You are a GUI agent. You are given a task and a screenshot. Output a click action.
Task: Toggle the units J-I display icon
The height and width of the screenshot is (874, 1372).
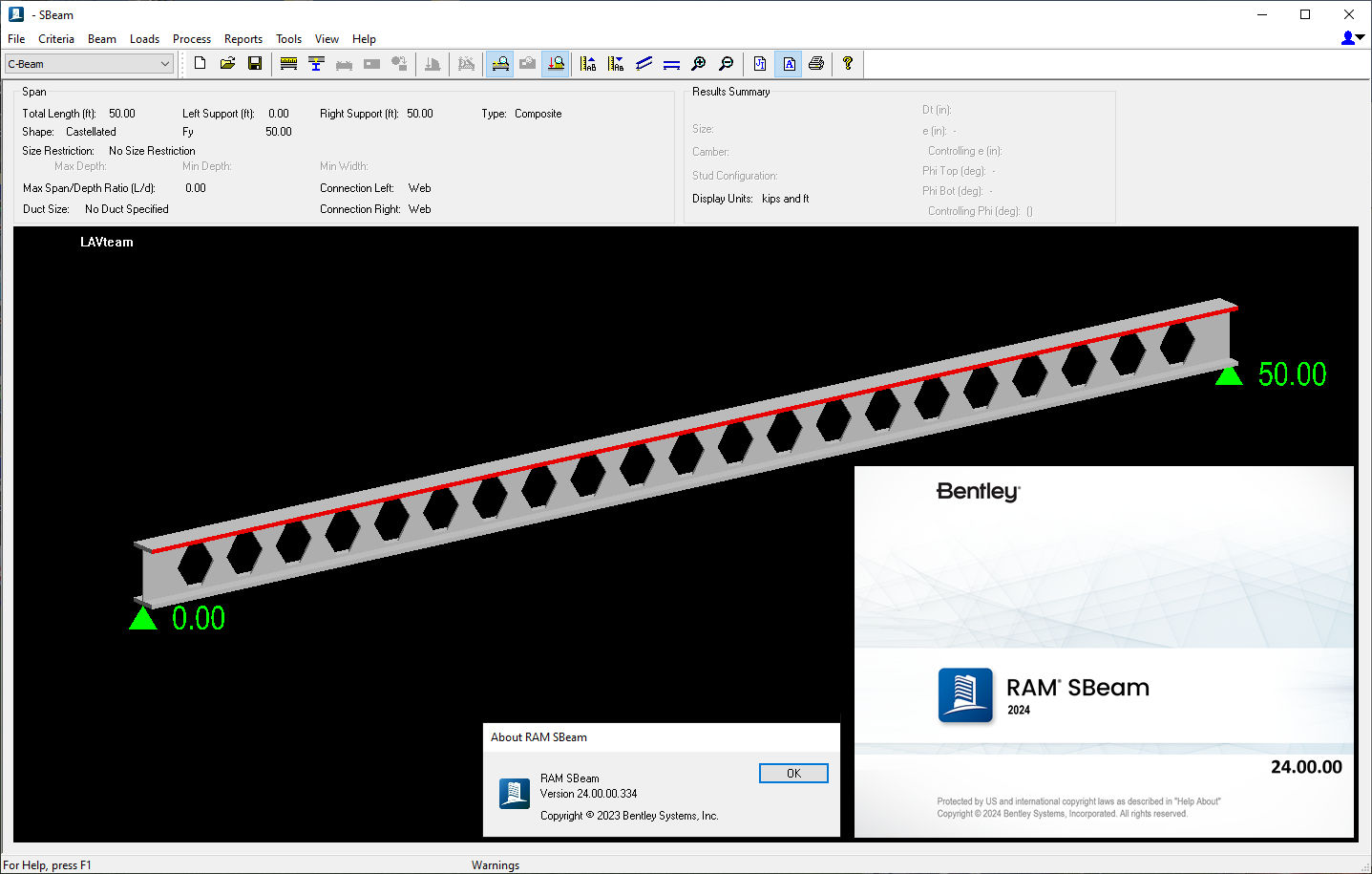pos(759,63)
